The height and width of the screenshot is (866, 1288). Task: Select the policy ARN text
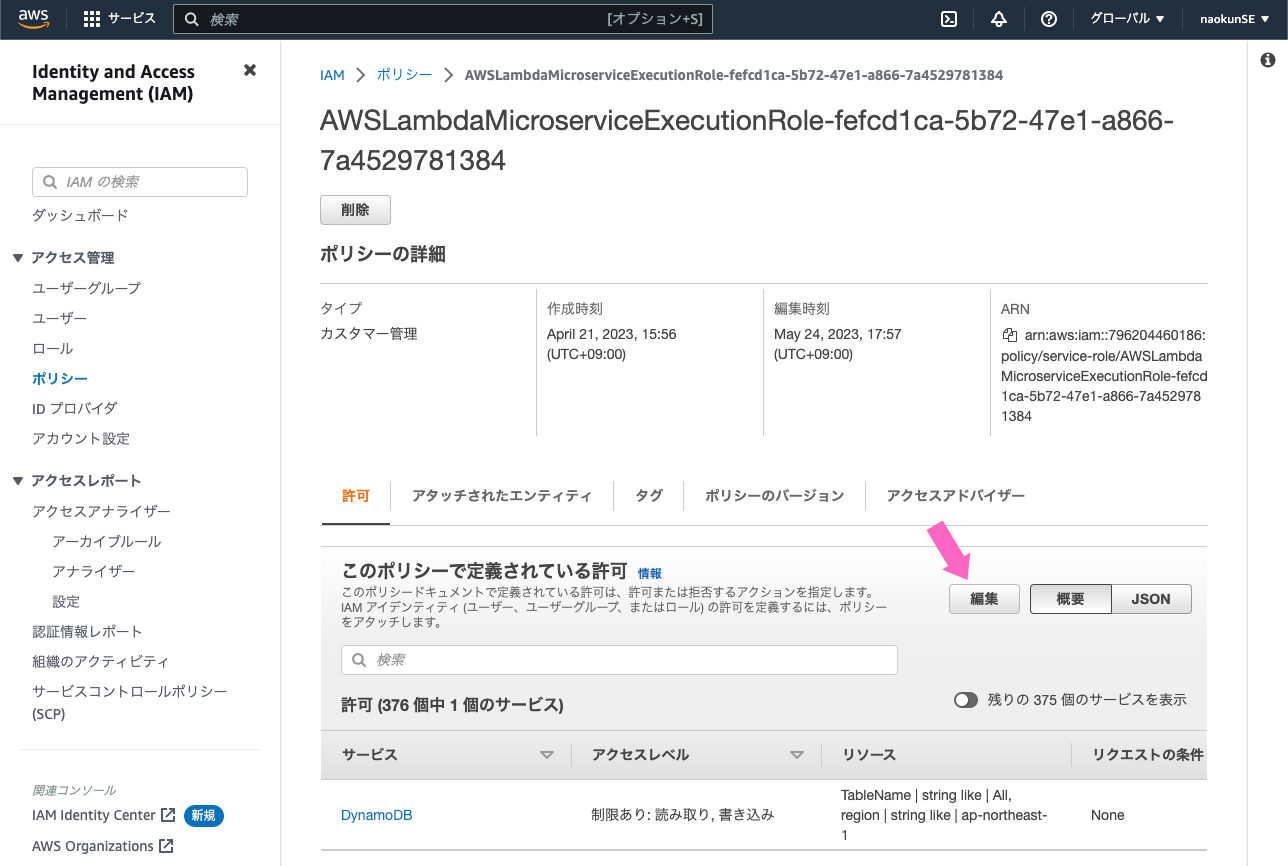pyautogui.click(x=1103, y=376)
